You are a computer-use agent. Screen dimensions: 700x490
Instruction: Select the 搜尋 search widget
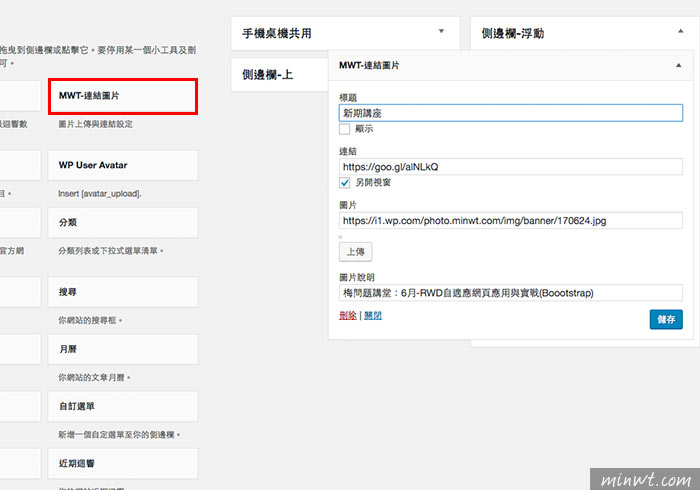tap(123, 292)
